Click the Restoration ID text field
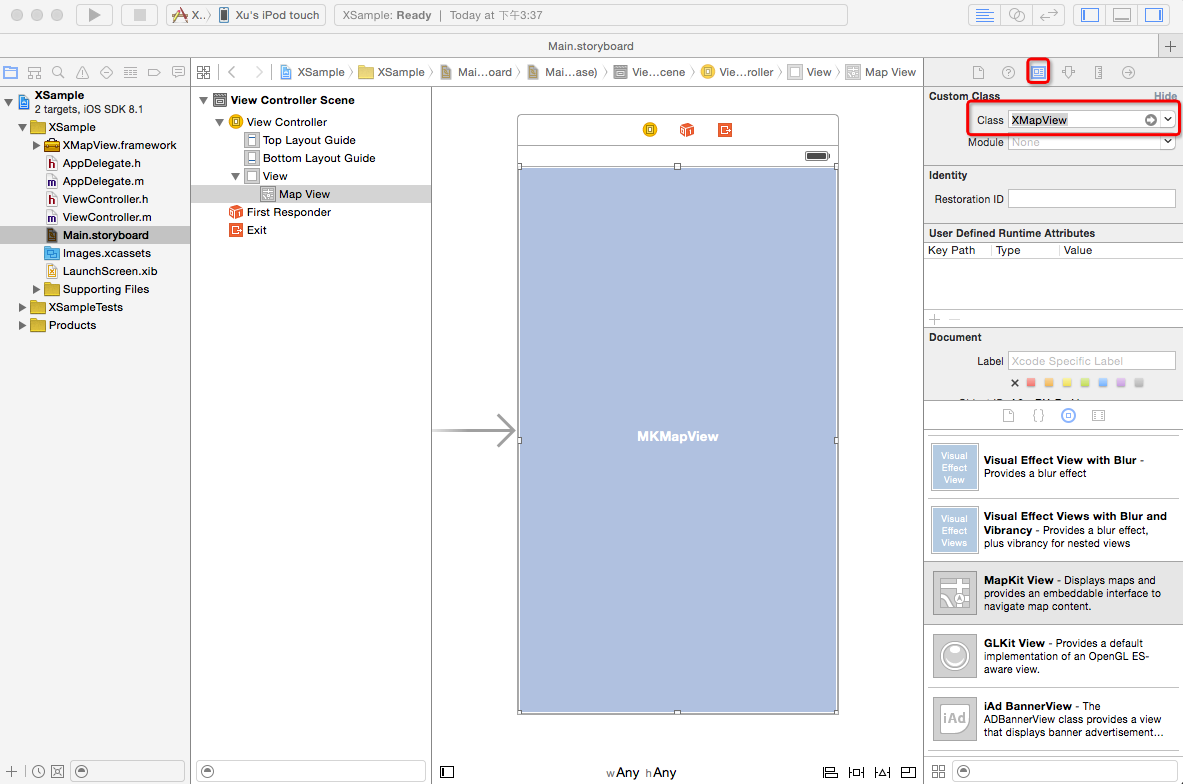Screen dimensions: 1183x784 click(1091, 199)
